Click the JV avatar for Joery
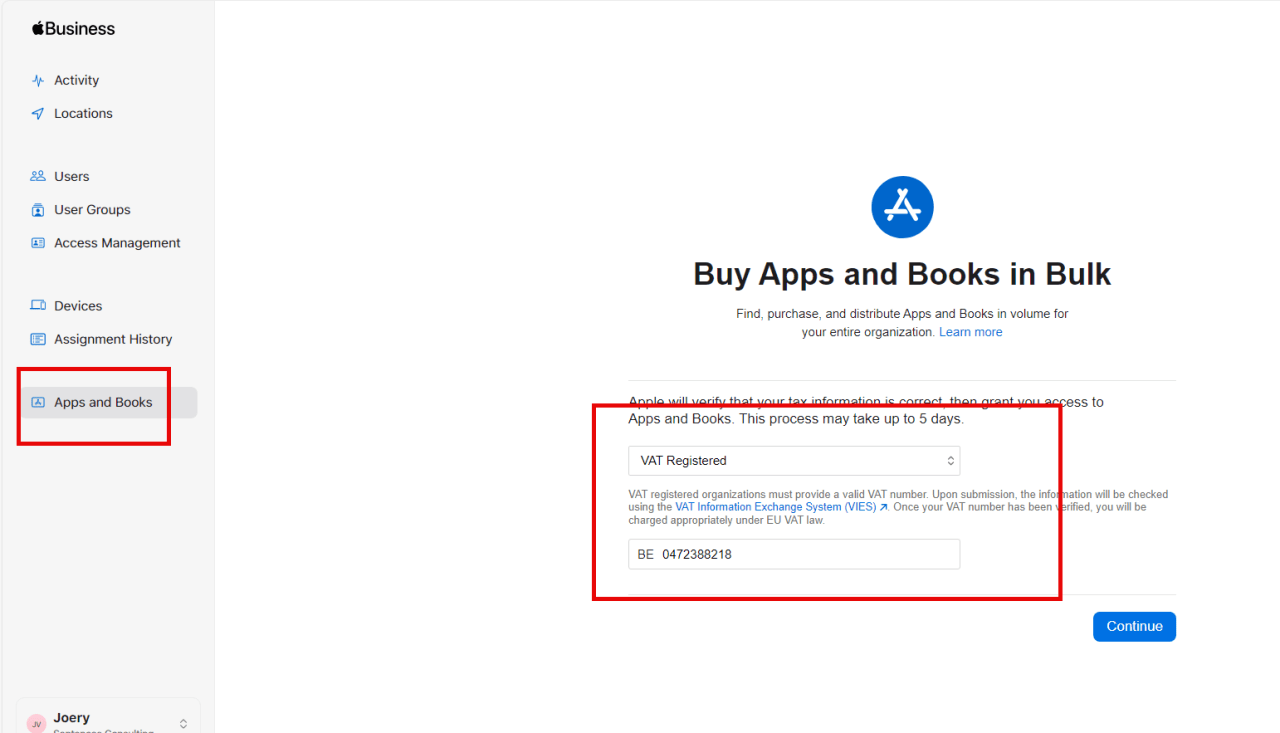Screen dimensions: 1280x733 click(36, 724)
